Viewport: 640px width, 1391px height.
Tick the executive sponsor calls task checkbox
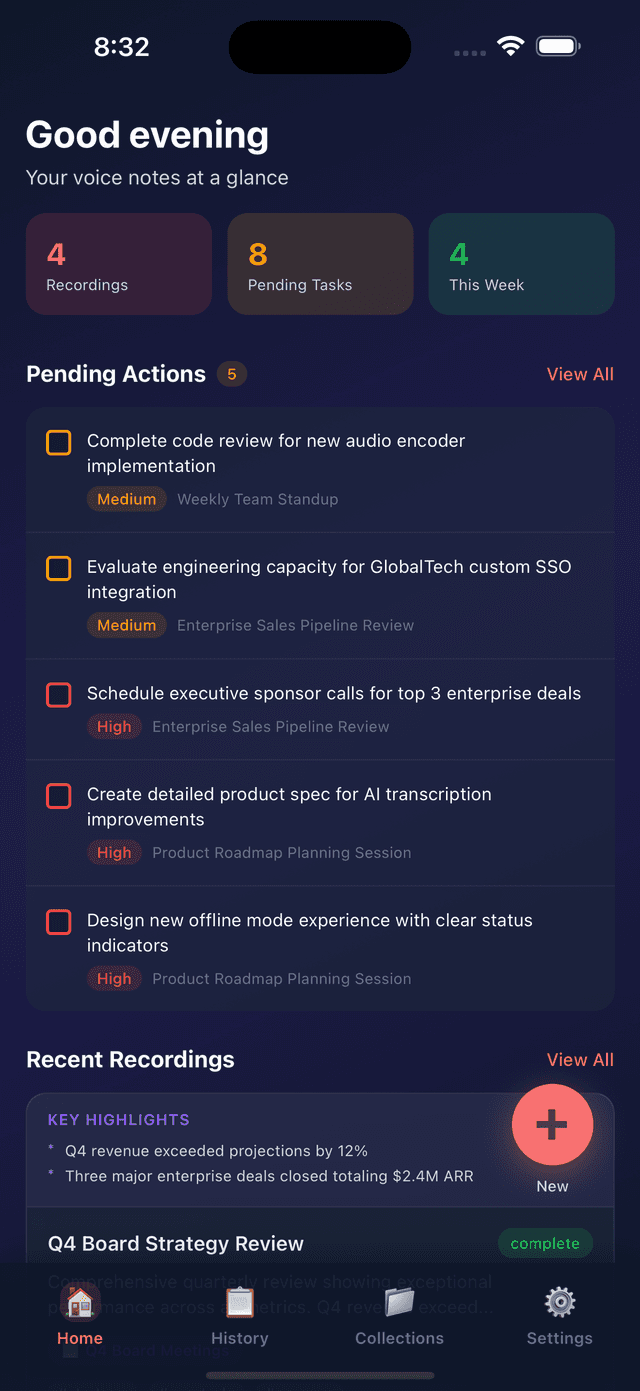tap(59, 694)
